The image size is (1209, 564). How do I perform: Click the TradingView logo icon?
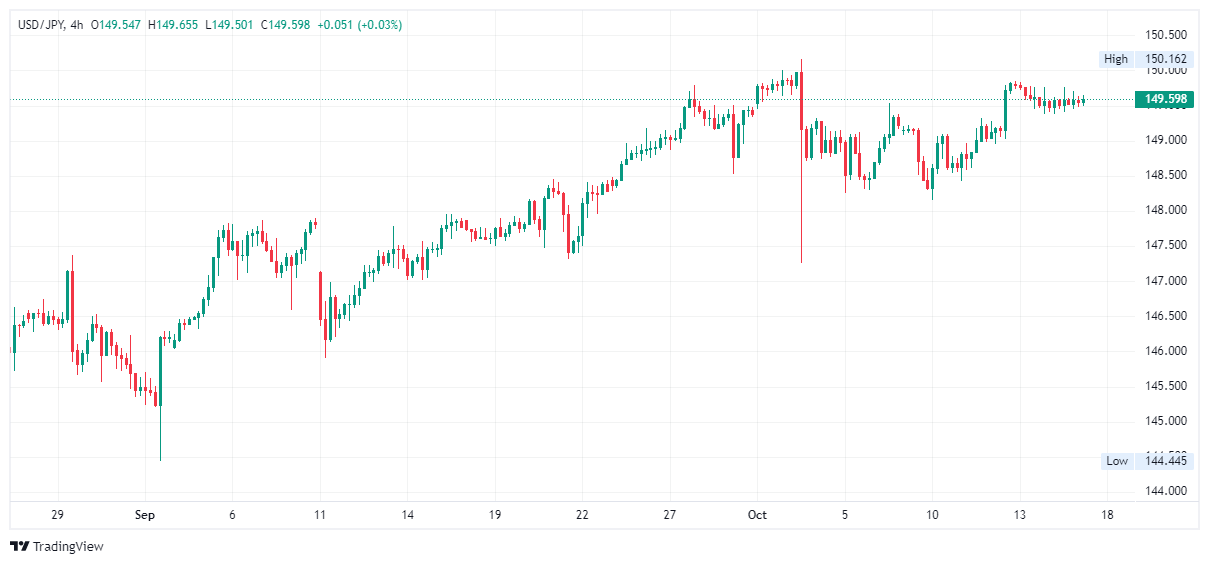tap(19, 546)
